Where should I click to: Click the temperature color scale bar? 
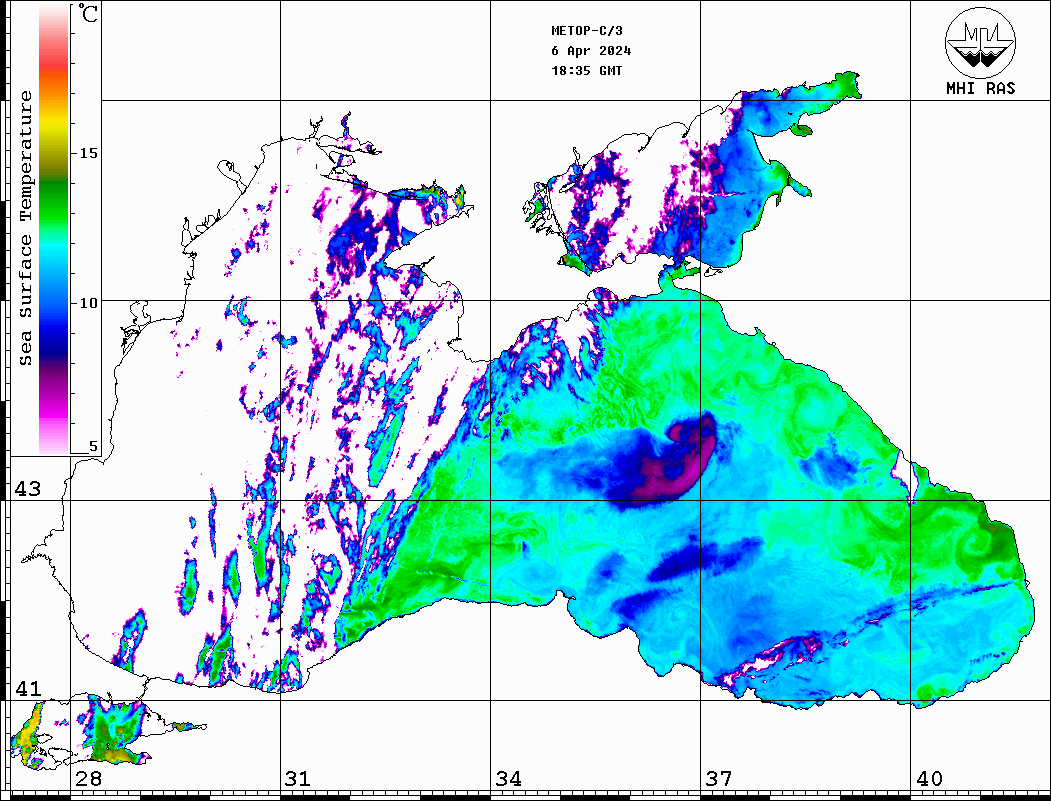(x=54, y=229)
